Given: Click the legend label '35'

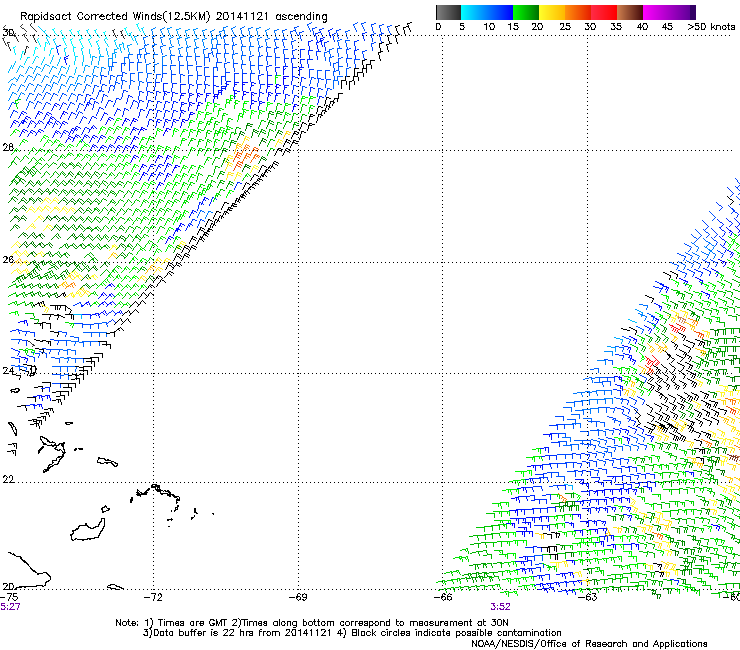Looking at the screenshot, I should pos(616,27).
